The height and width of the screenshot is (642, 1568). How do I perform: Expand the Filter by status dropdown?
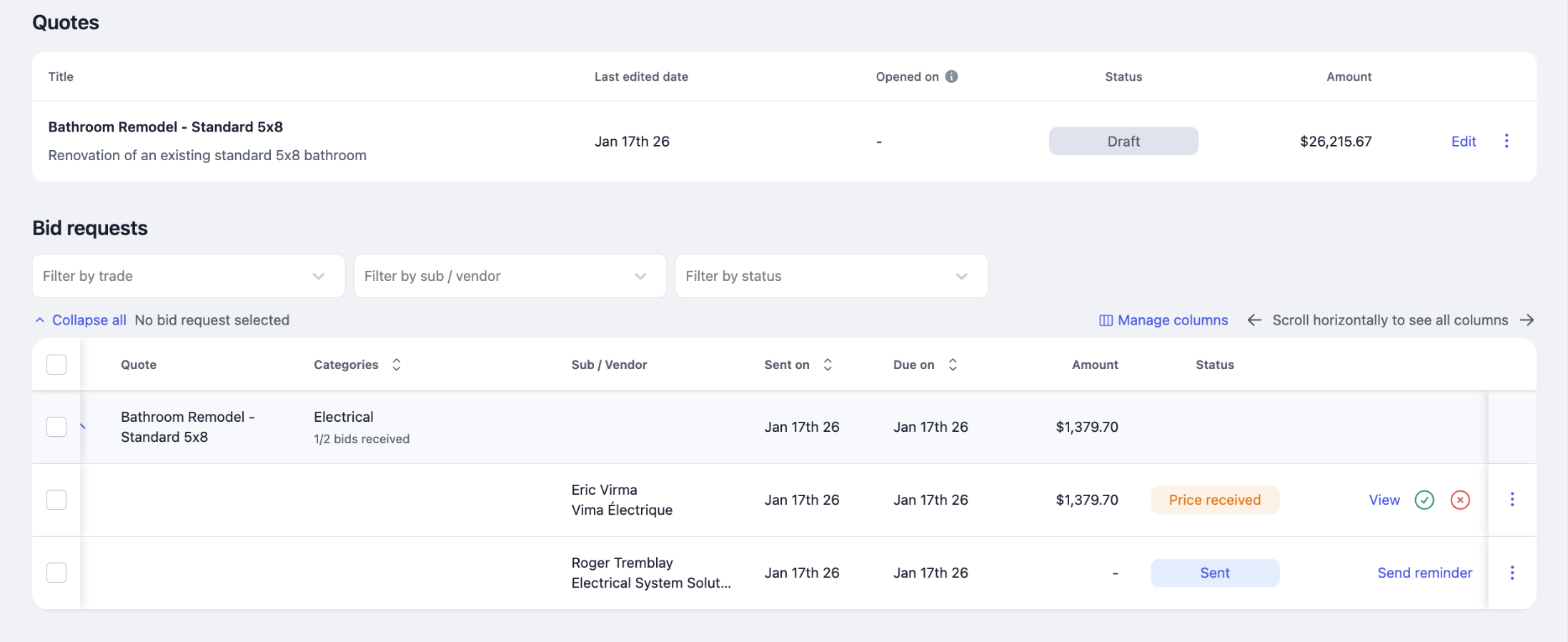coord(831,276)
